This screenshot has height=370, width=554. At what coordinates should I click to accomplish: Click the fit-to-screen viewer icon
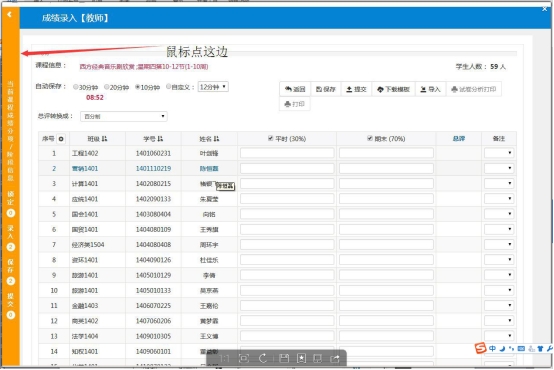(244, 359)
